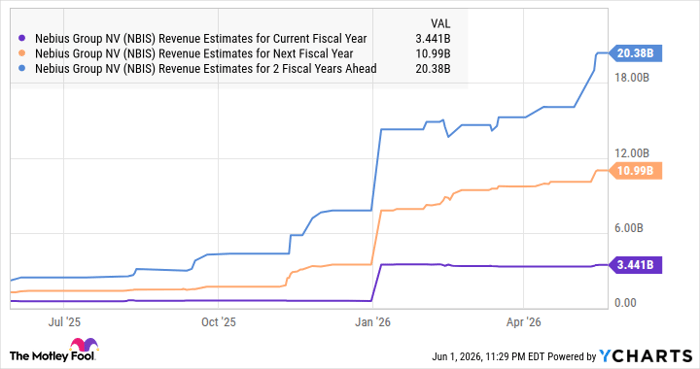Click the 6.00B y-axis label
The height and width of the screenshot is (369, 700).
pyautogui.click(x=629, y=228)
